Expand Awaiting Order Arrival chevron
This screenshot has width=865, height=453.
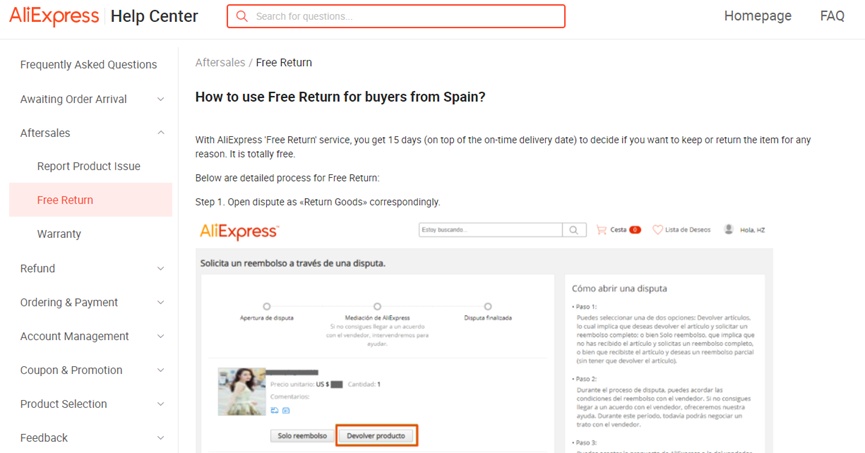coord(161,99)
